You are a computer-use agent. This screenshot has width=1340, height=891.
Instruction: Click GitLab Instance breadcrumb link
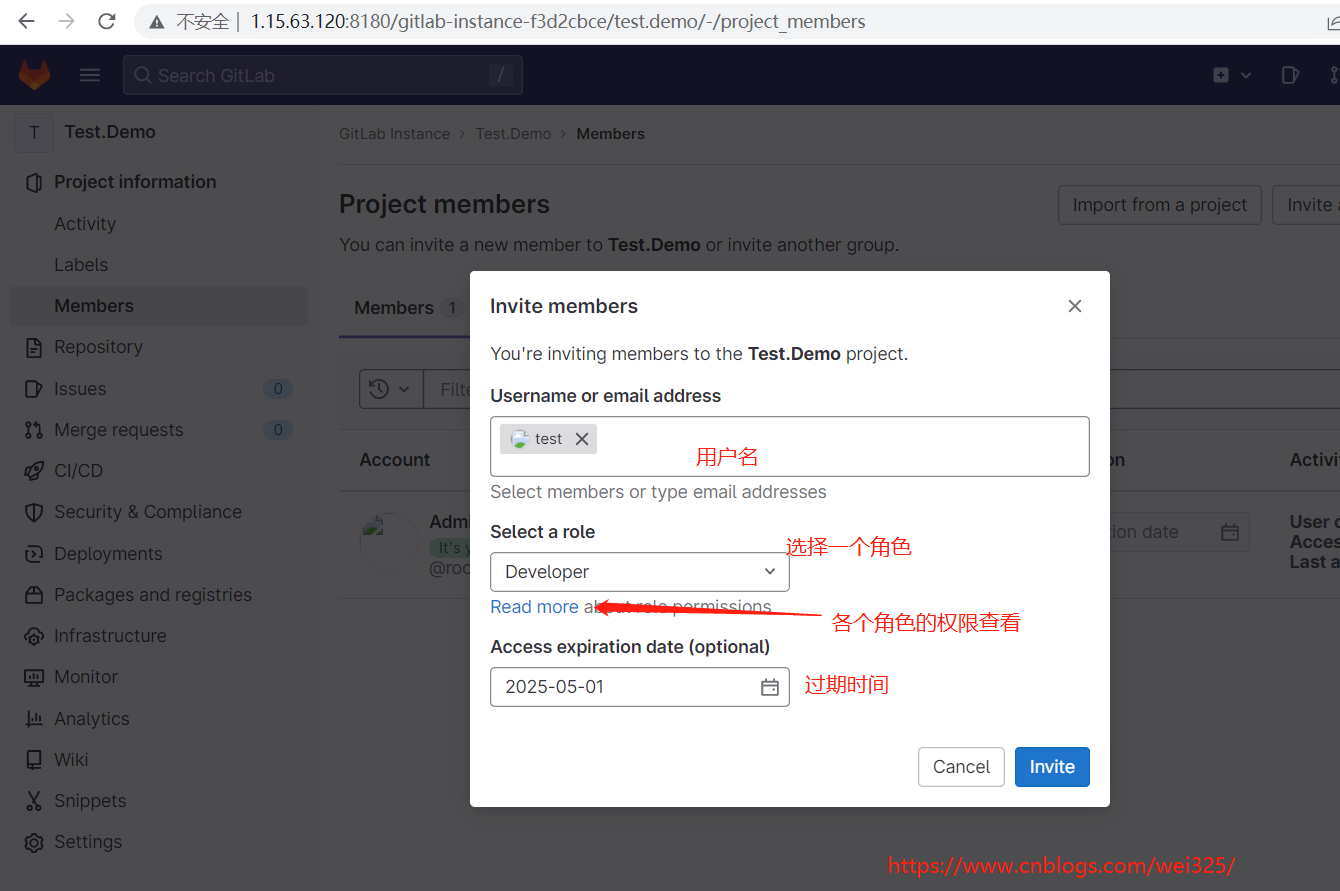coord(394,134)
